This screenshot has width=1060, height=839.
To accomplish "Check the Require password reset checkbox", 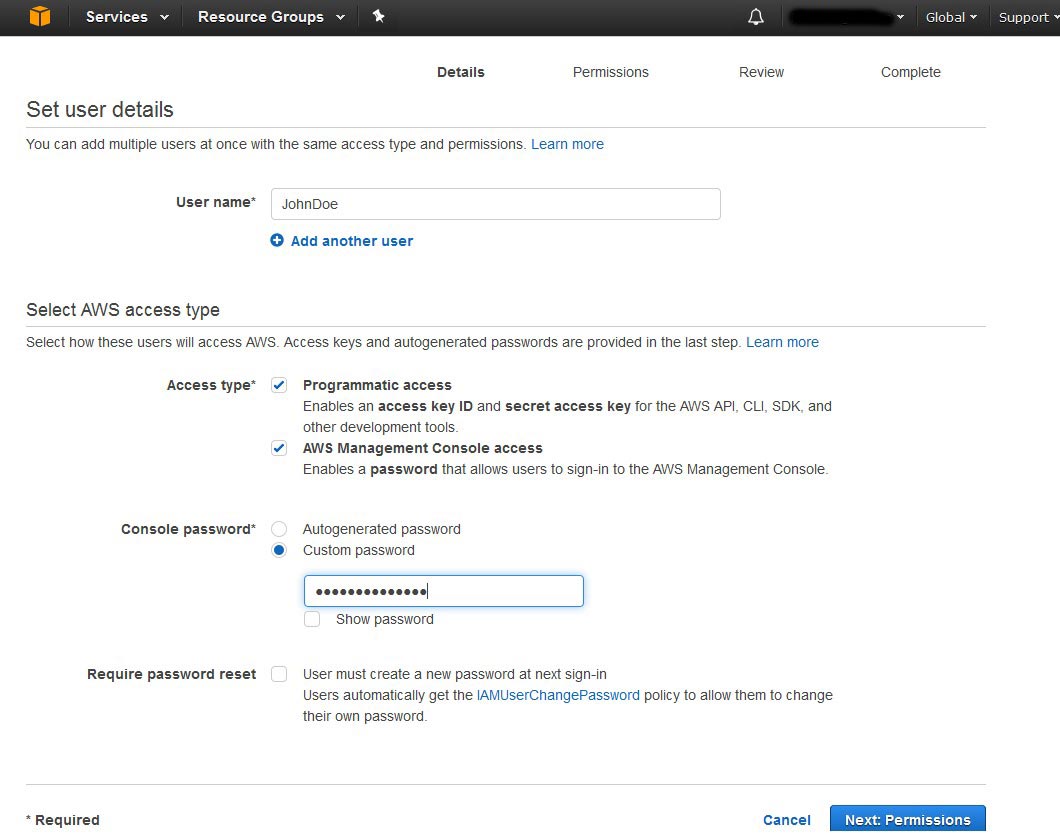I will [279, 674].
